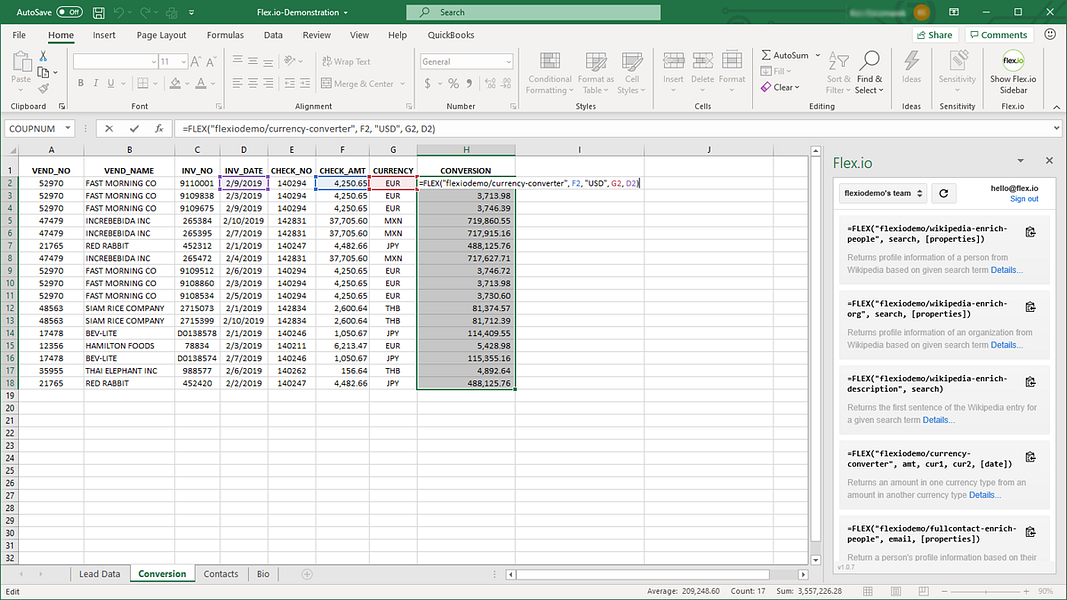1067x600 pixels.
Task: Copy the currency-converter function
Action: pyautogui.click(x=1030, y=457)
